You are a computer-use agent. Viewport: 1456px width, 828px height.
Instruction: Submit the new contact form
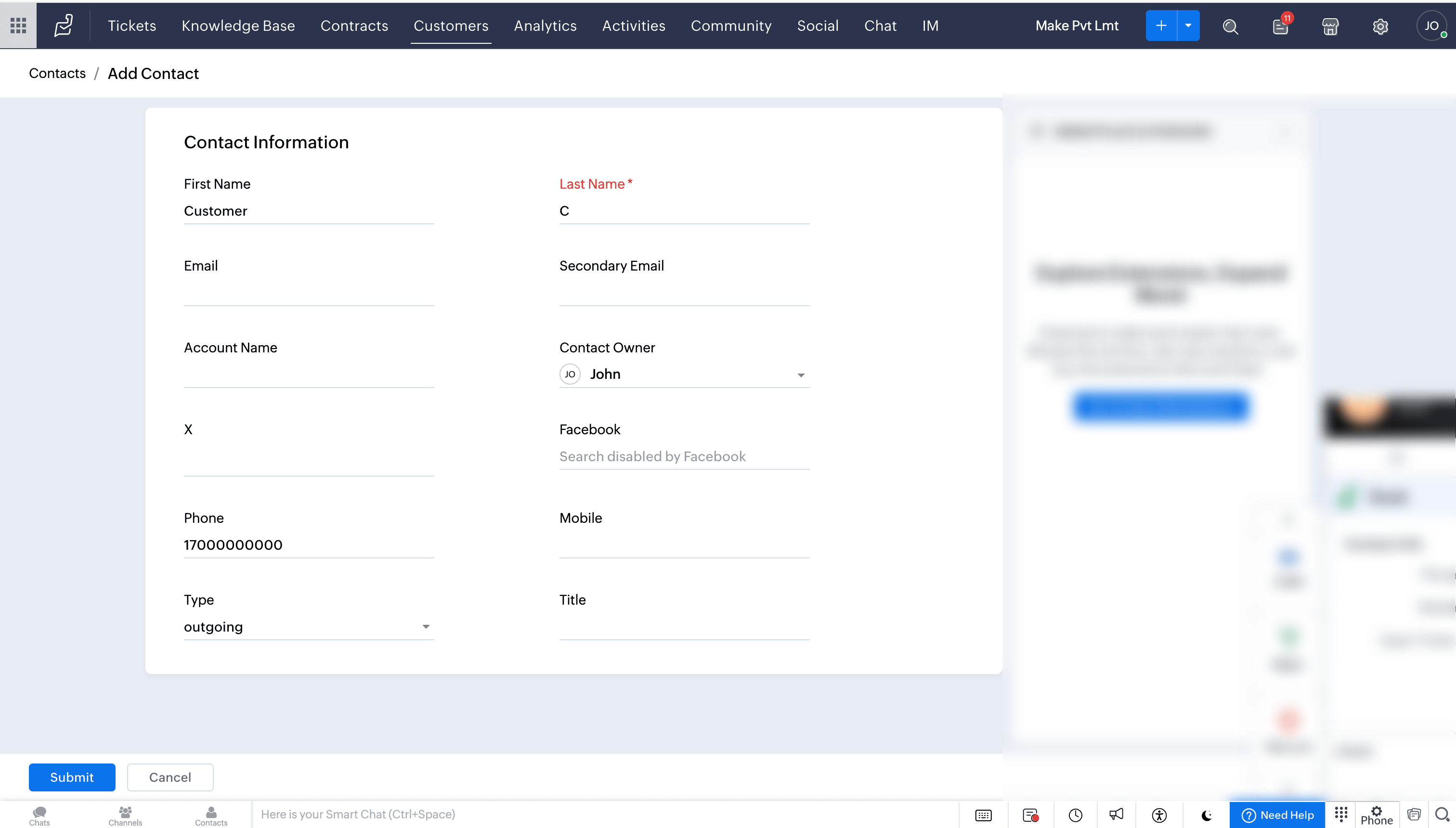click(72, 777)
